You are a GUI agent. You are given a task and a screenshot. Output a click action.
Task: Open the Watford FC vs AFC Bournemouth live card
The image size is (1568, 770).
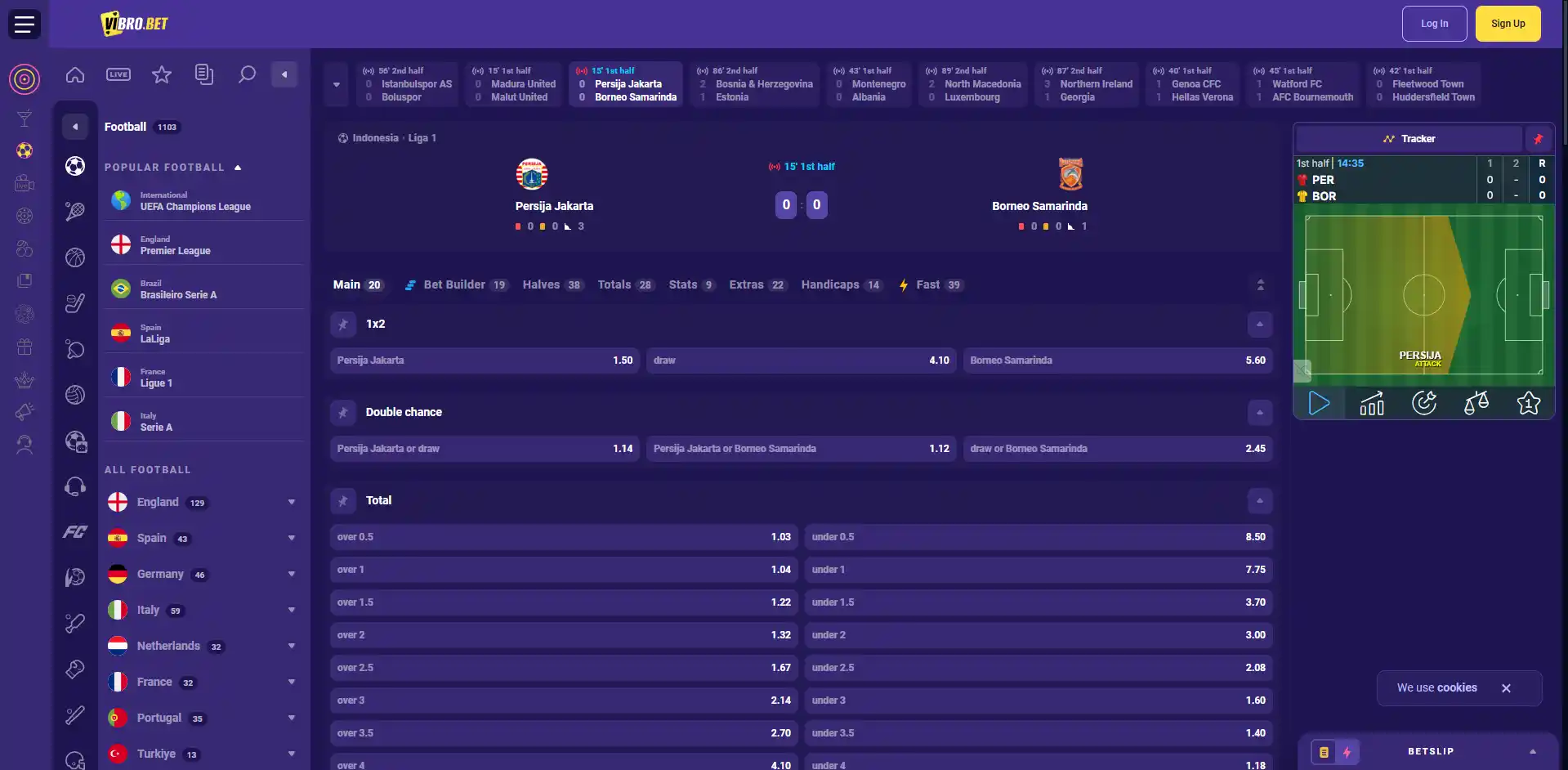point(1303,84)
